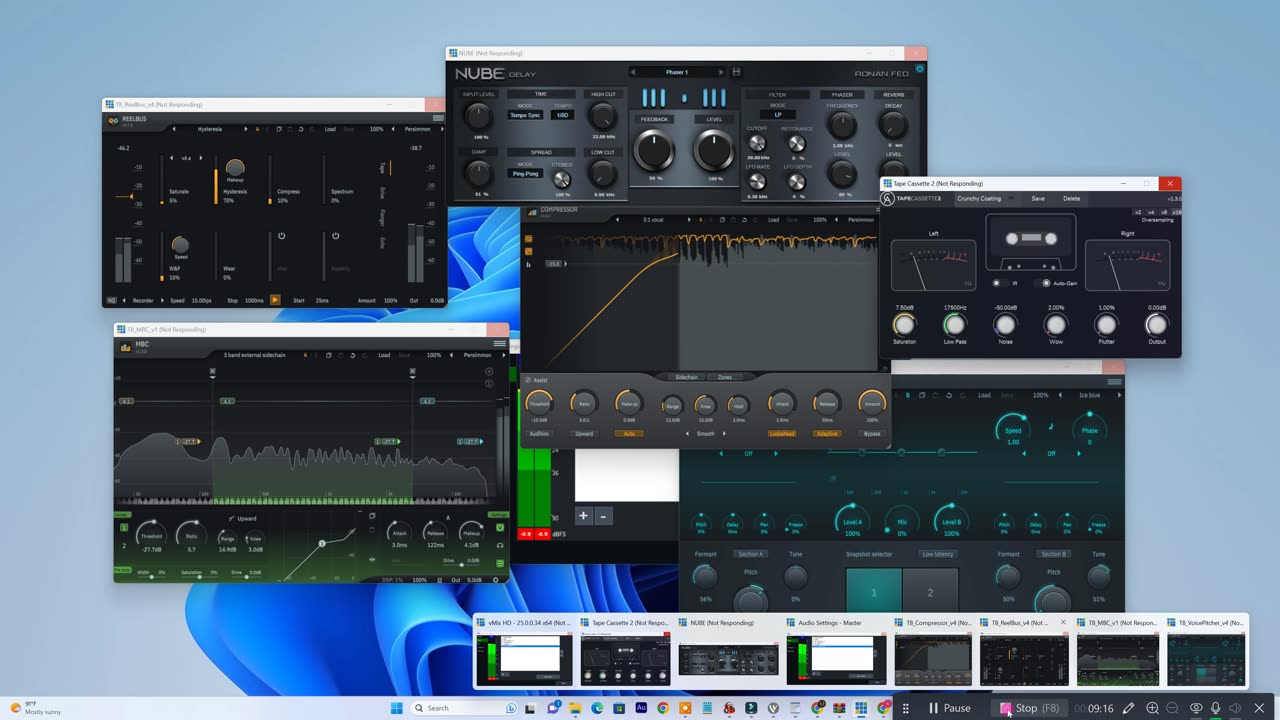The width and height of the screenshot is (1280, 720).
Task: Click the recorder drag handle dots
Action: (x=906, y=708)
